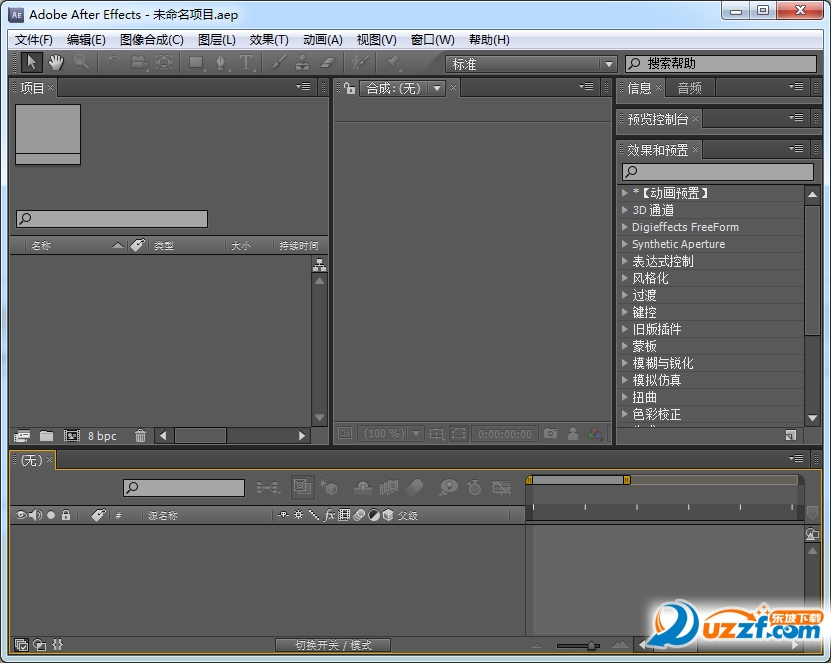Toggle the region of interest button
The height and width of the screenshot is (663, 831).
(458, 434)
